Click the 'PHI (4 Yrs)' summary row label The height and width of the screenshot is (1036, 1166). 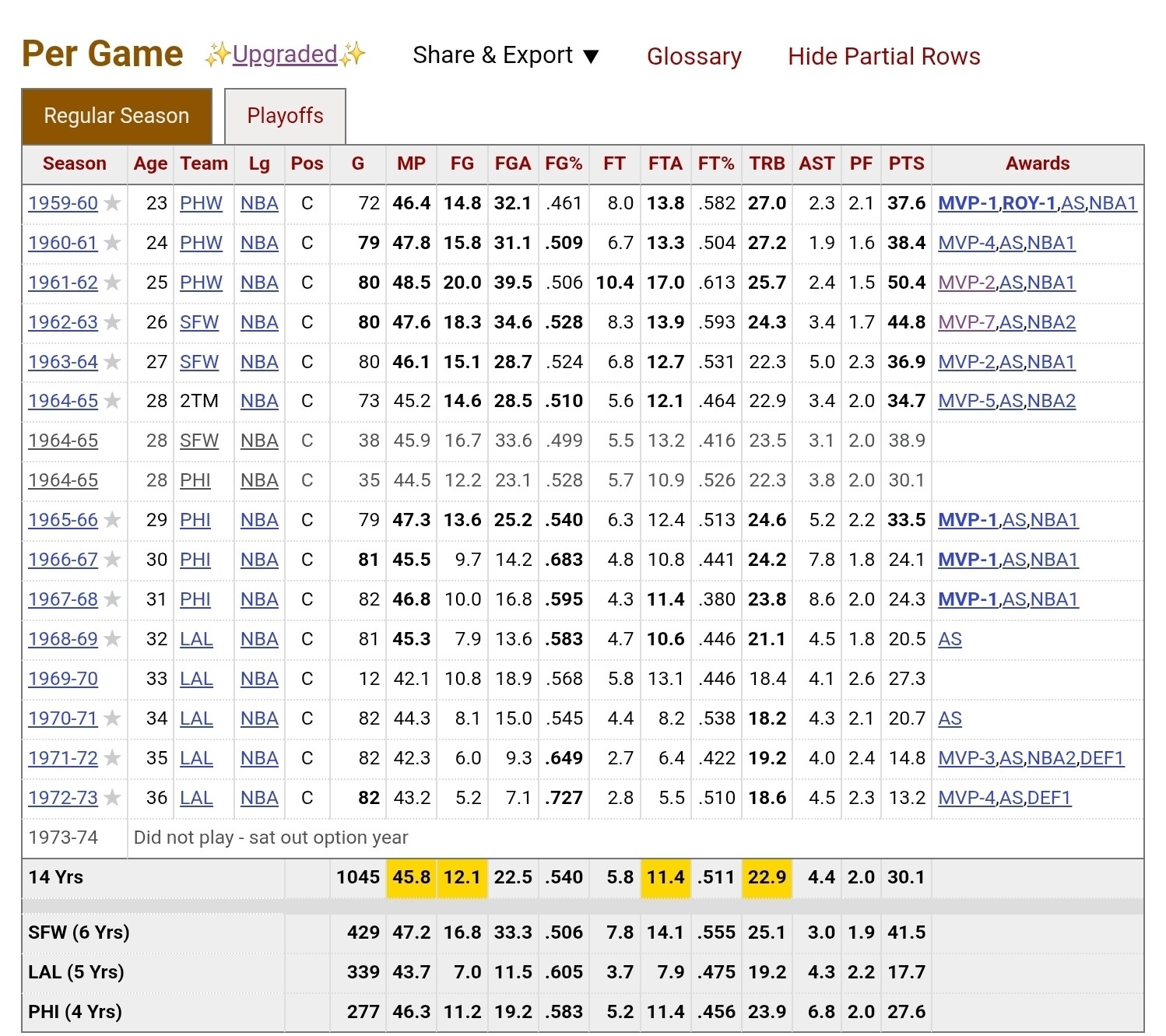[x=76, y=1012]
